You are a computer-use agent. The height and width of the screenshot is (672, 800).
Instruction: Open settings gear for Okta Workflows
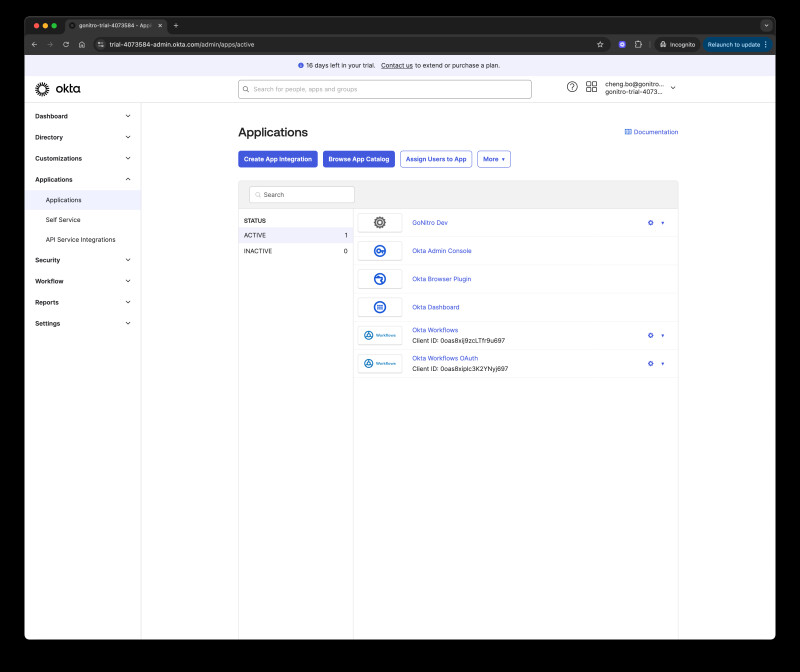651,335
